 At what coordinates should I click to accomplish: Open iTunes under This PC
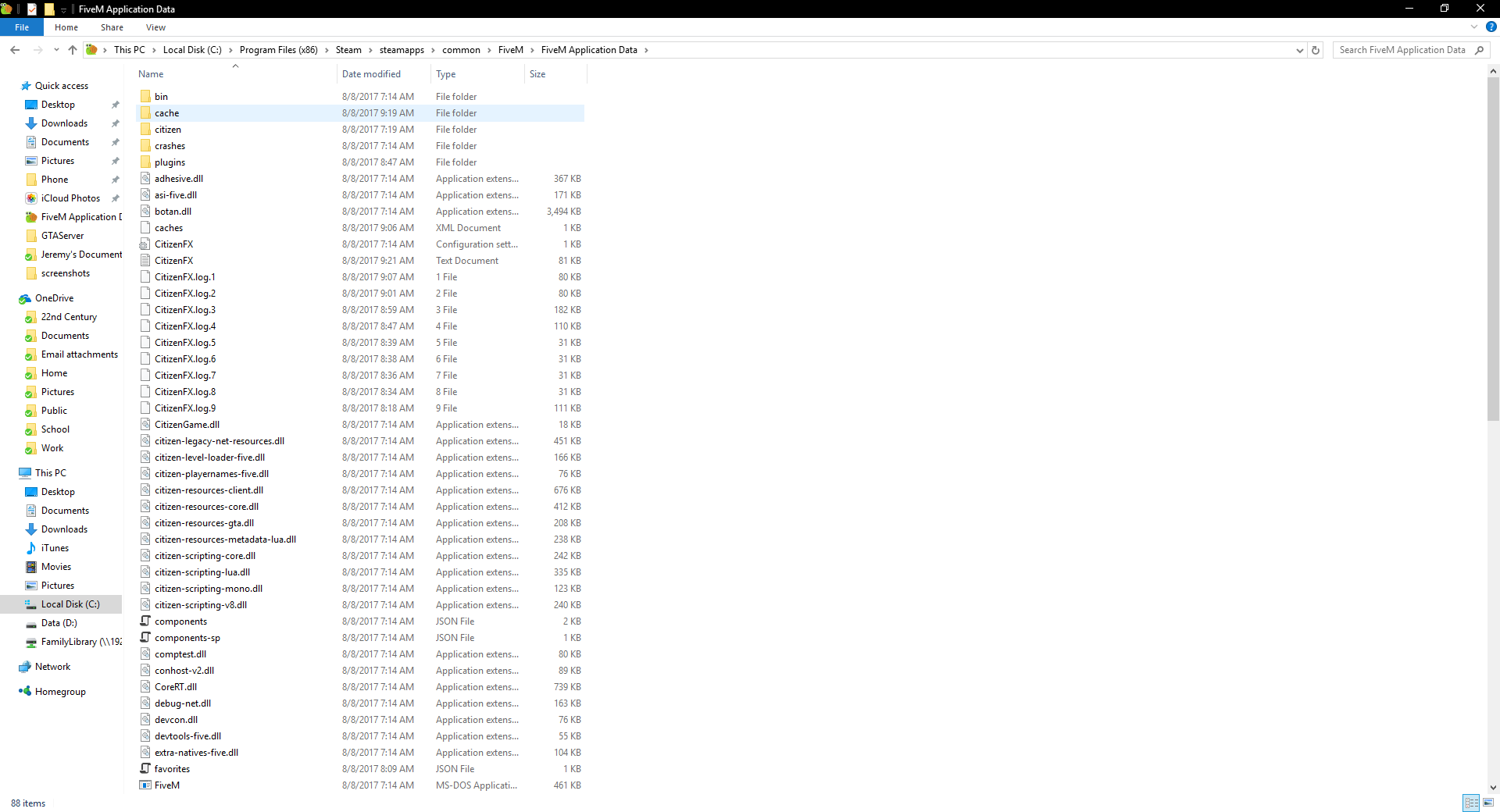55,548
